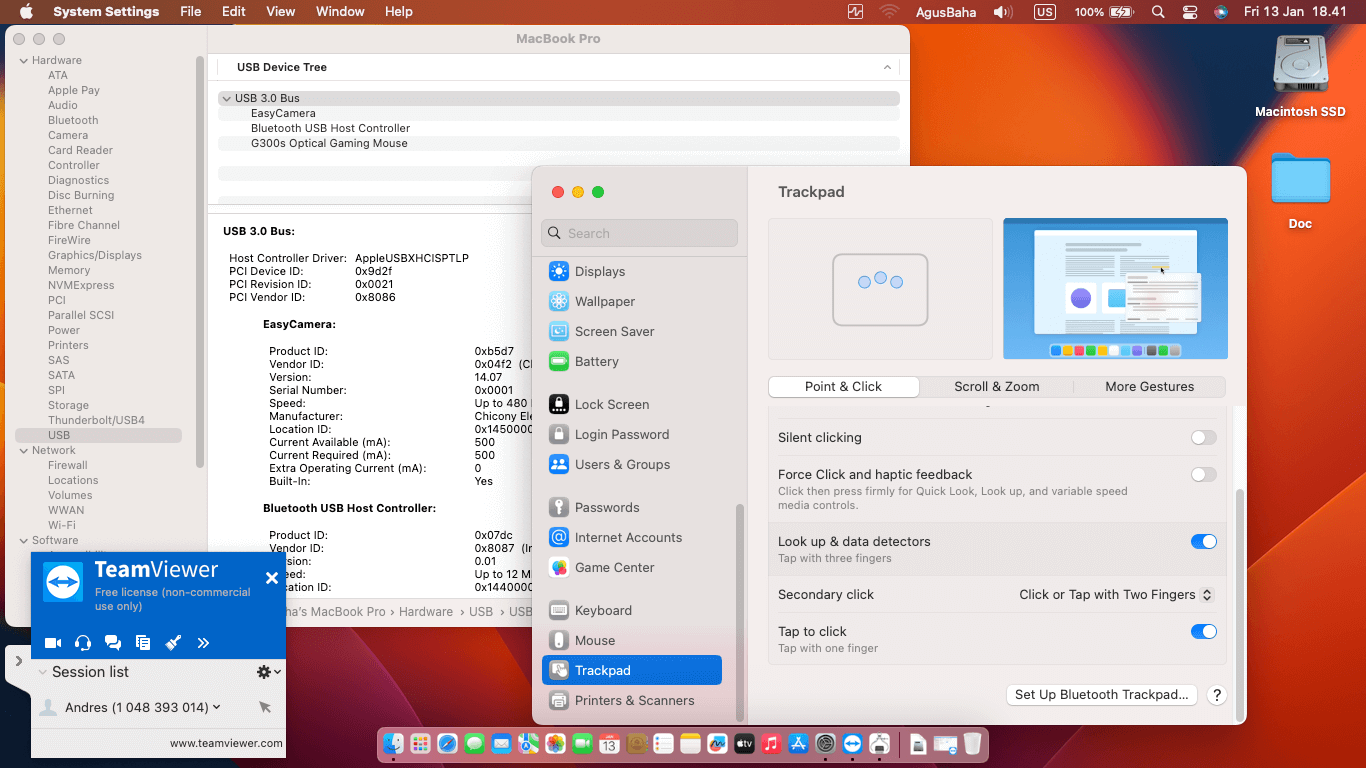Switch to the More Gestures tab
The image size is (1366, 768).
pyautogui.click(x=1149, y=387)
